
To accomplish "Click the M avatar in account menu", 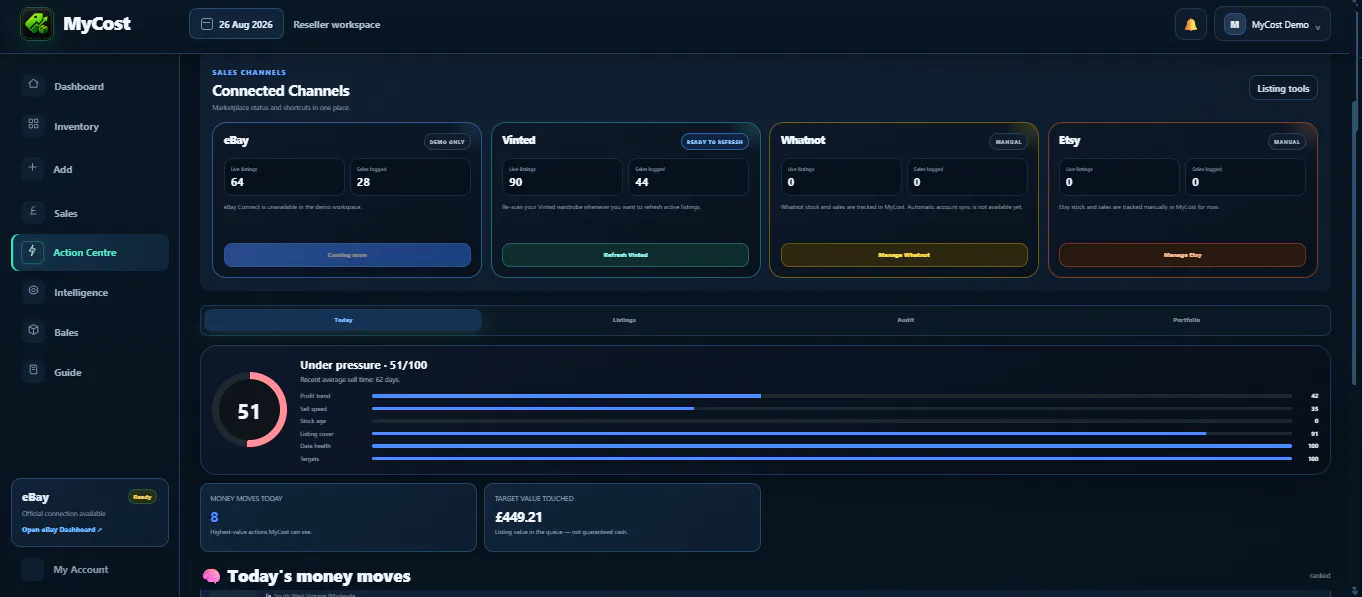I will click(x=1234, y=24).
